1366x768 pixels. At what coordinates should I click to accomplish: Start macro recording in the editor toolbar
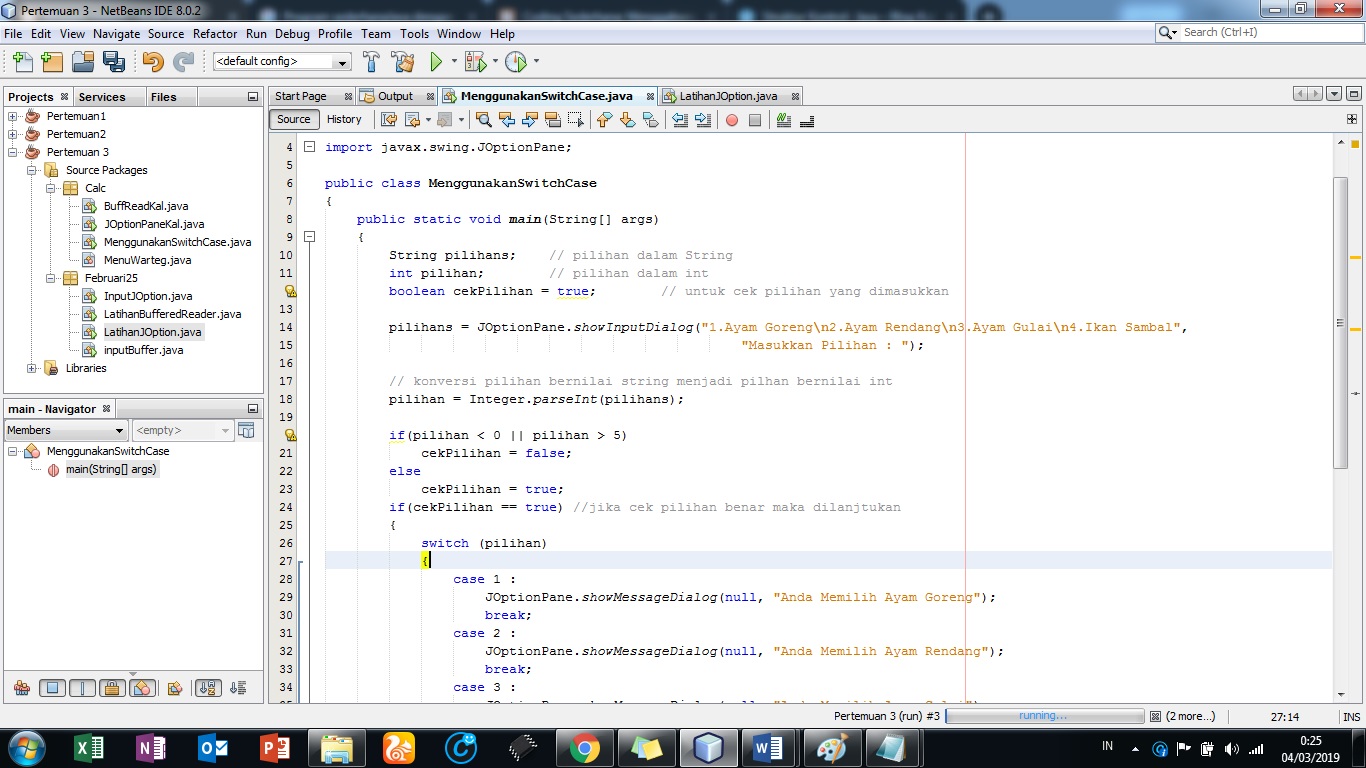pyautogui.click(x=731, y=120)
